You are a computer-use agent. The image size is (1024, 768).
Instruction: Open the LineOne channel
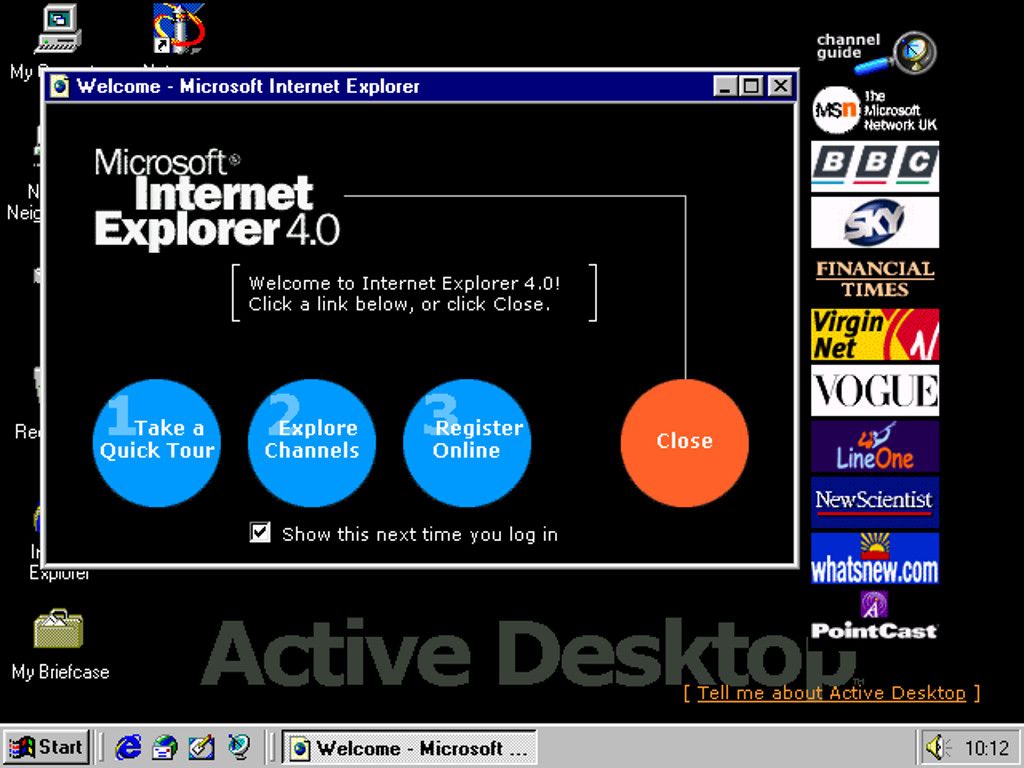pos(875,447)
